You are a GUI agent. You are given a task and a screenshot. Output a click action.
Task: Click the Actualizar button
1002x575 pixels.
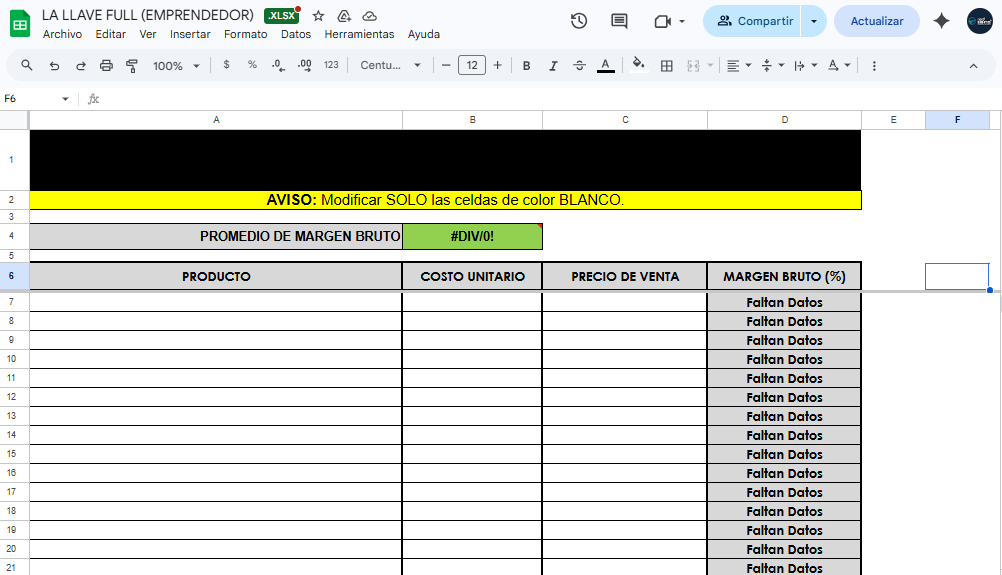tap(876, 21)
